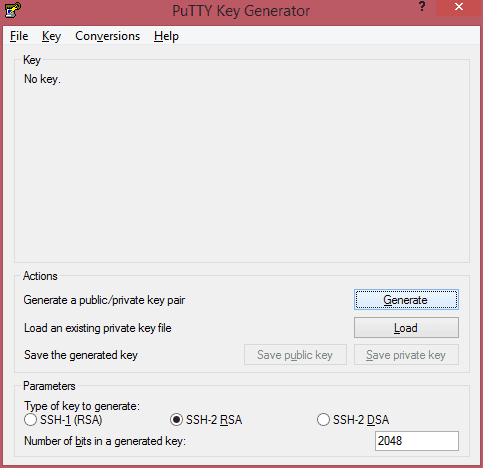Screen dimensions: 483x468
Task: Click the Save private key button
Action: pyautogui.click(x=406, y=355)
